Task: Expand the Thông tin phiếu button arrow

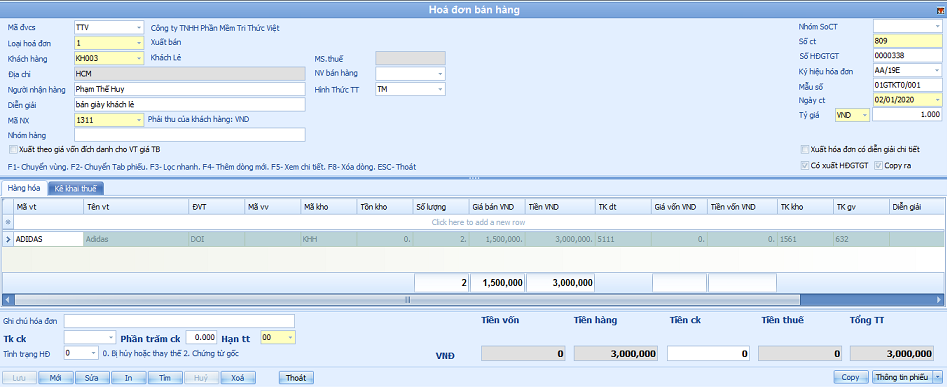Action: click(x=937, y=377)
